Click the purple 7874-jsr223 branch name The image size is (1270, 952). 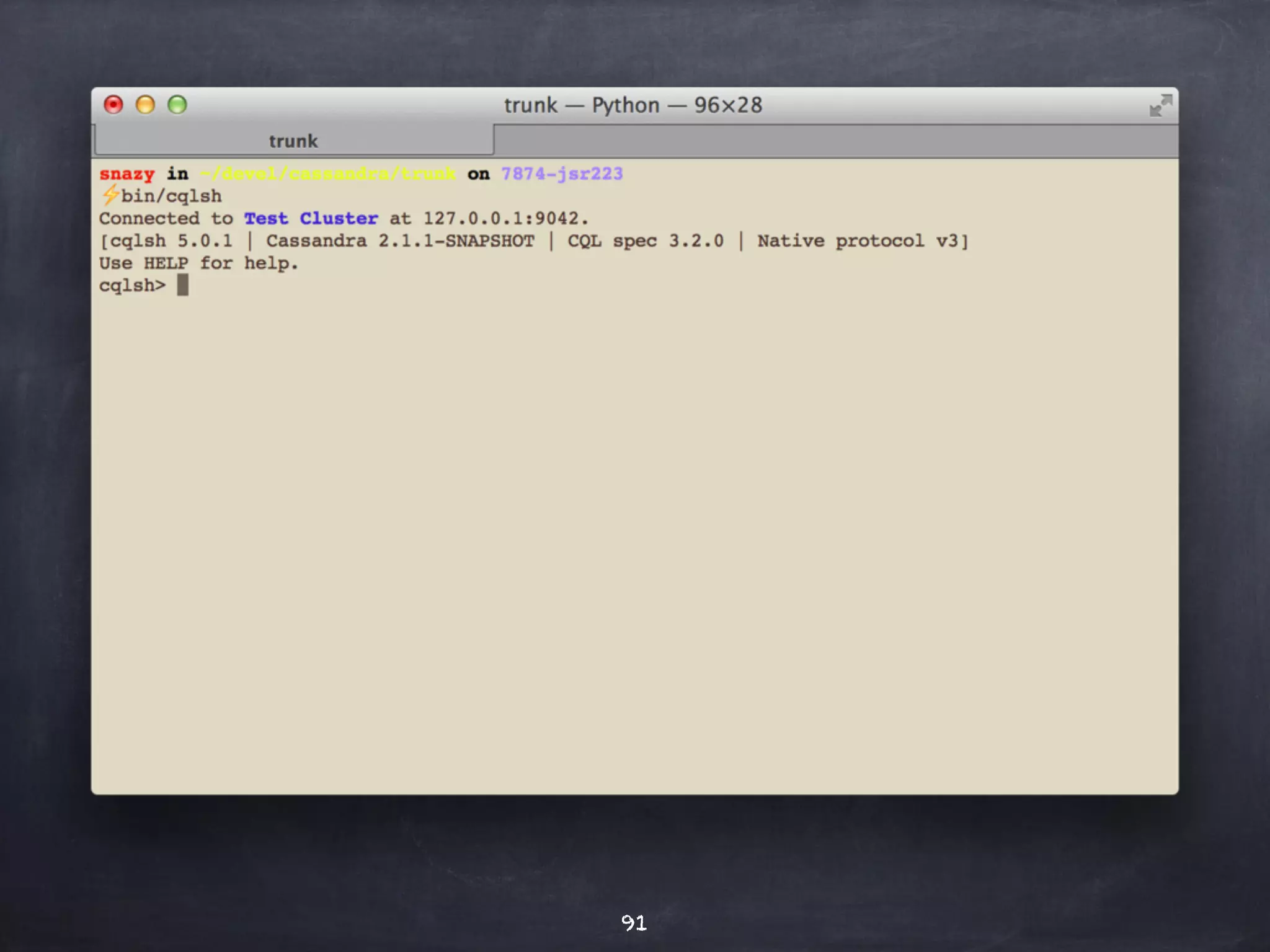pos(562,174)
